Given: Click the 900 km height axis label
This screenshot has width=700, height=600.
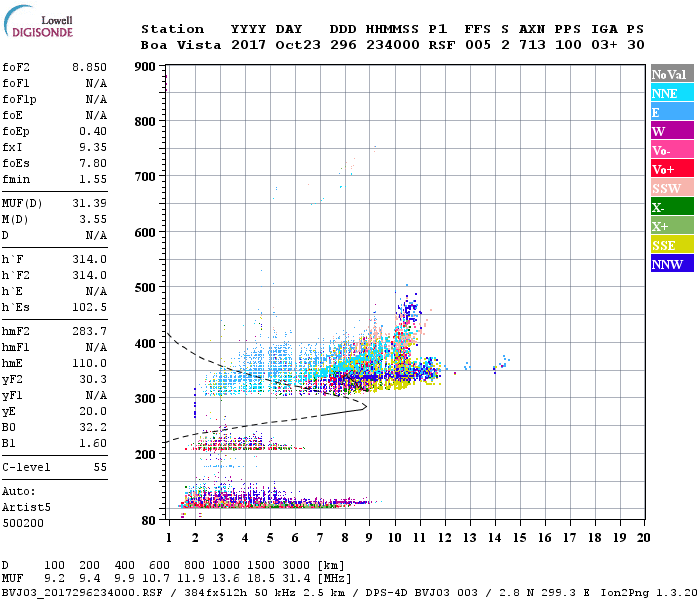Looking at the screenshot, I should (147, 67).
